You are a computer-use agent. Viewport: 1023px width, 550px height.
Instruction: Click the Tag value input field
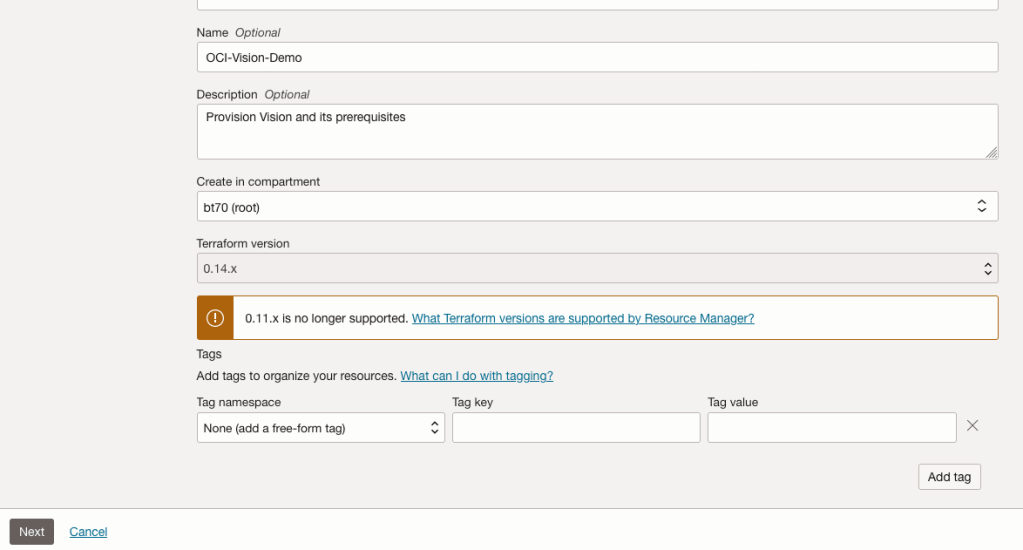tap(831, 428)
